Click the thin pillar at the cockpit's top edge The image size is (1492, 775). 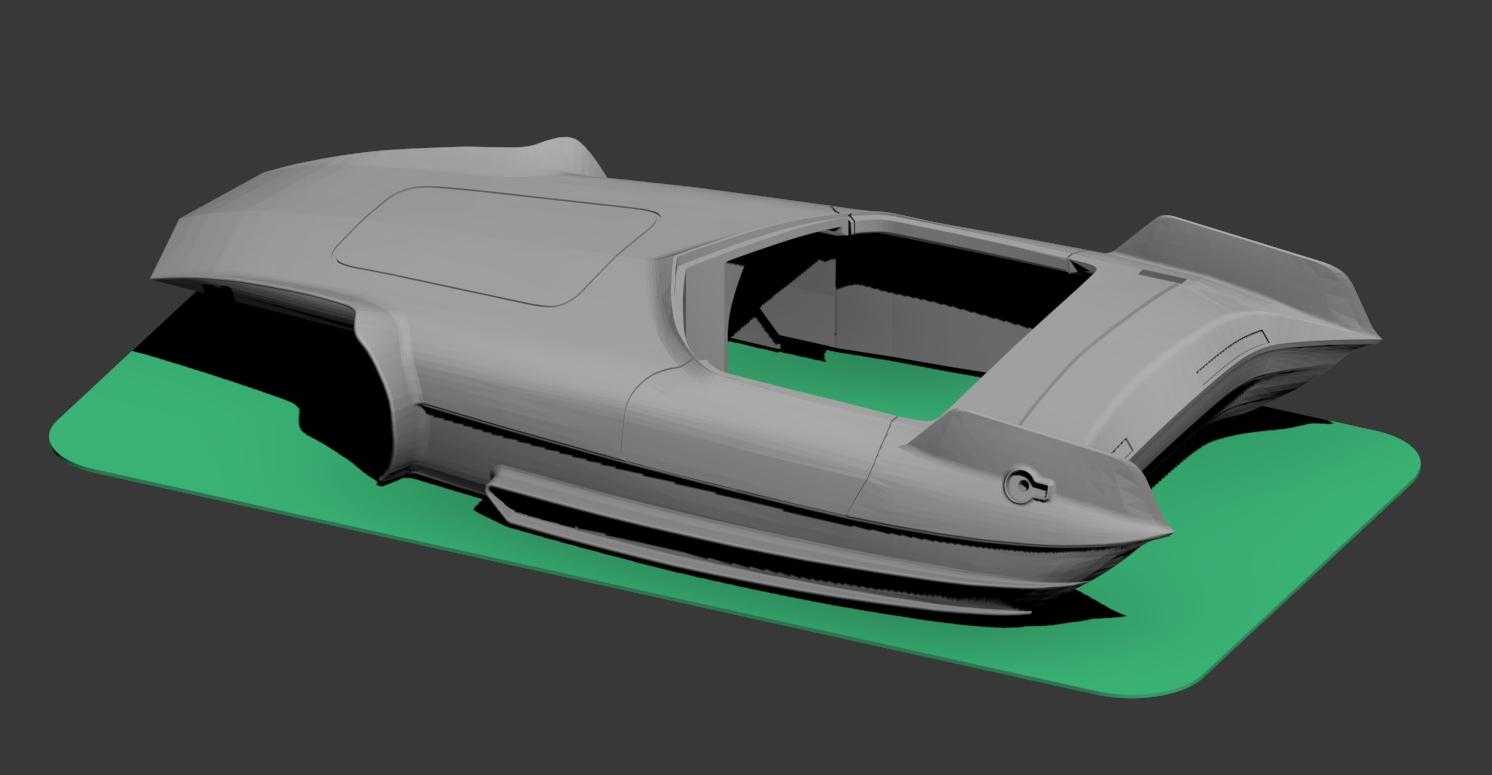(x=847, y=222)
